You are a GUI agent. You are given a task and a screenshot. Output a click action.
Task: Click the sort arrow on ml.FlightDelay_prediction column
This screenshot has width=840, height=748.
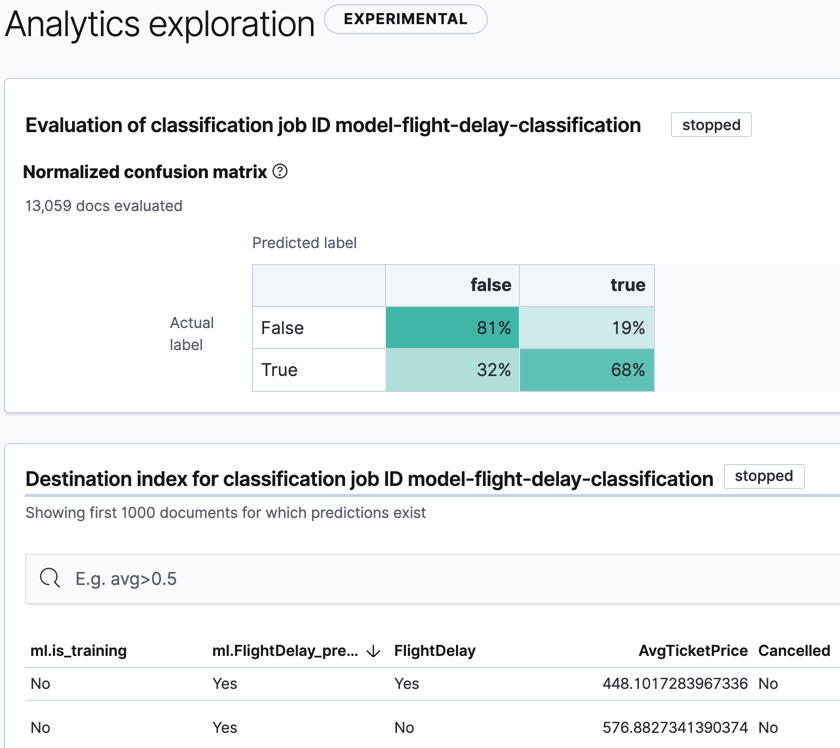pos(373,651)
